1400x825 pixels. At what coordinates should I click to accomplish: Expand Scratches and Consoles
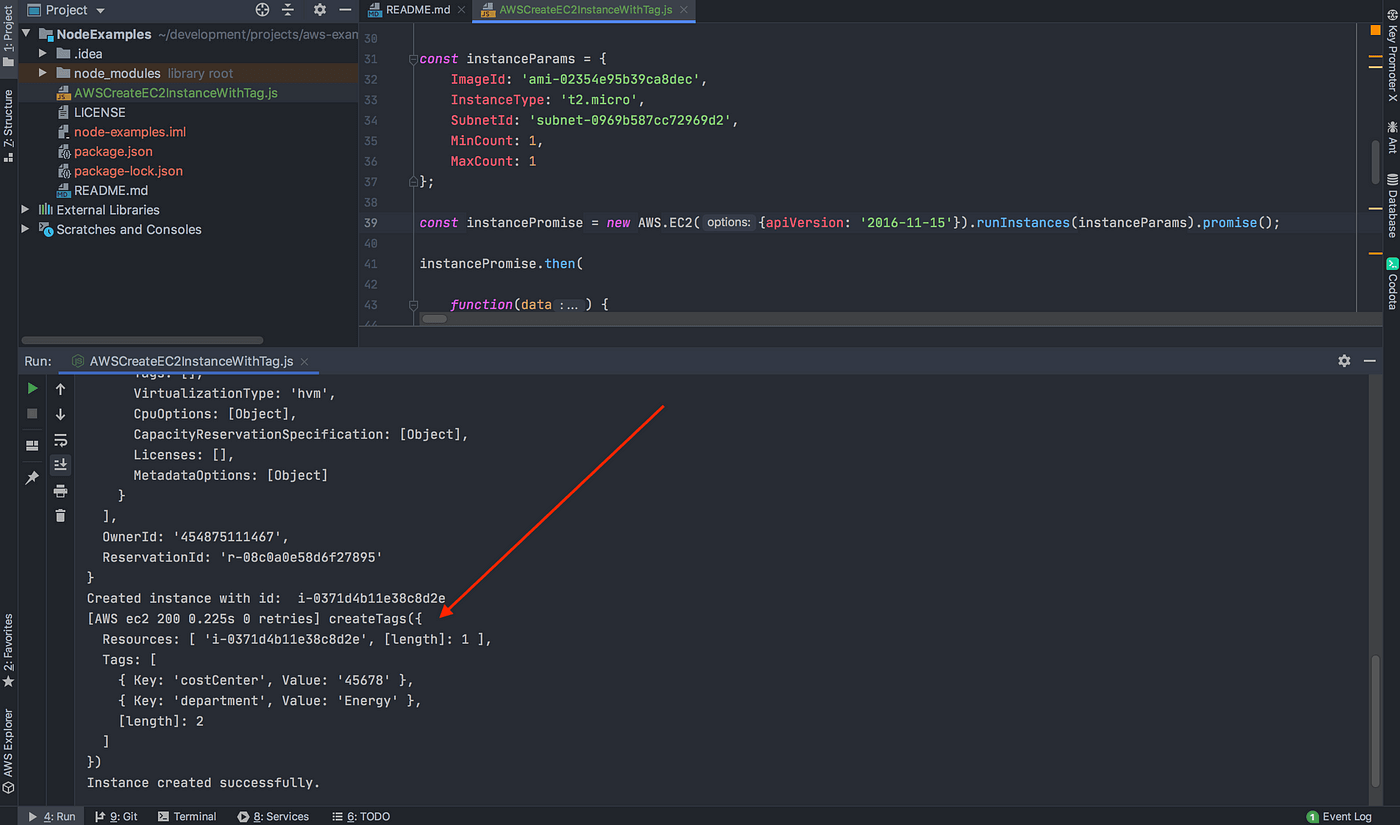[x=27, y=229]
